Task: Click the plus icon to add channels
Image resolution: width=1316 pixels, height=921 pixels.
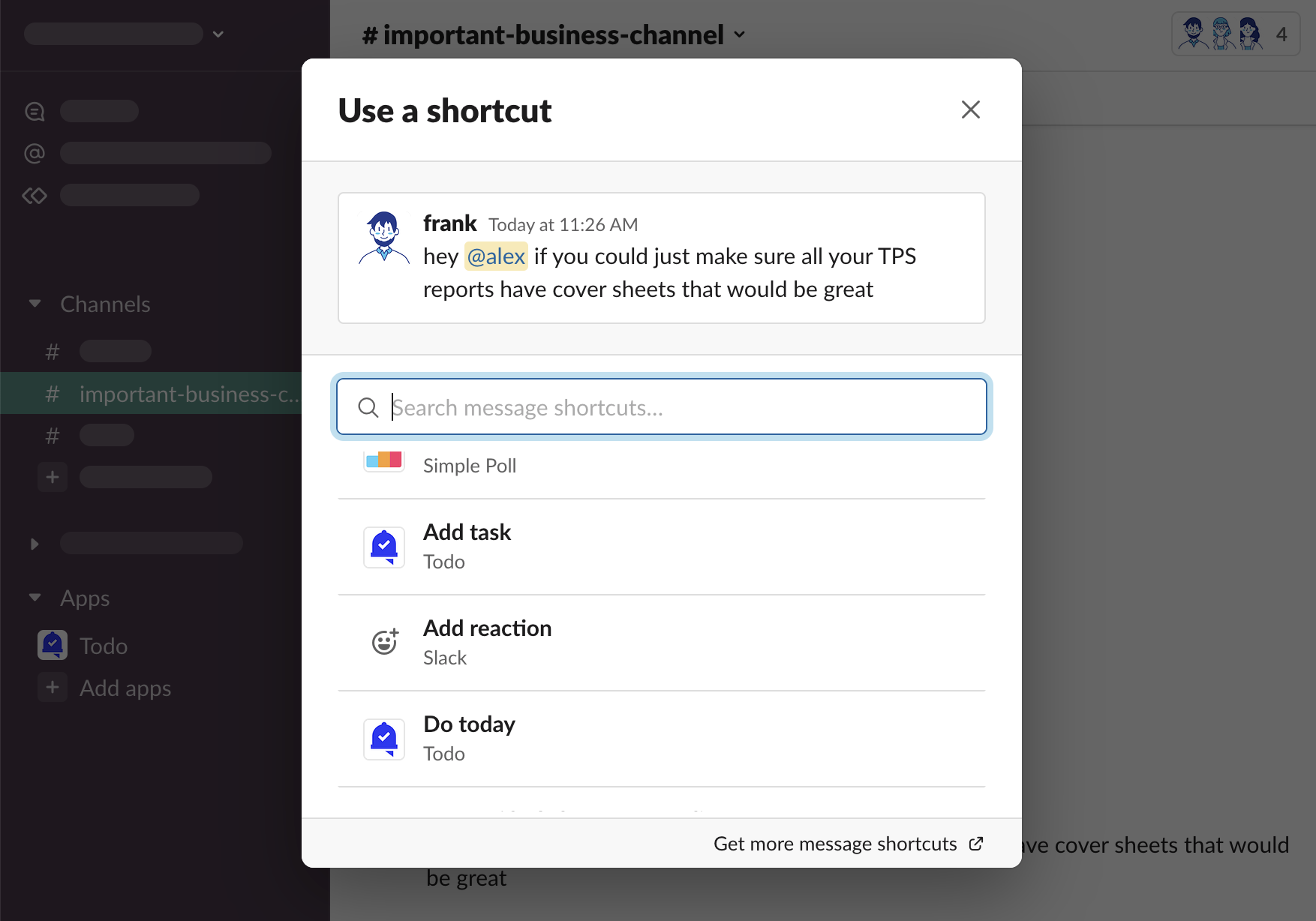Action: click(53, 477)
